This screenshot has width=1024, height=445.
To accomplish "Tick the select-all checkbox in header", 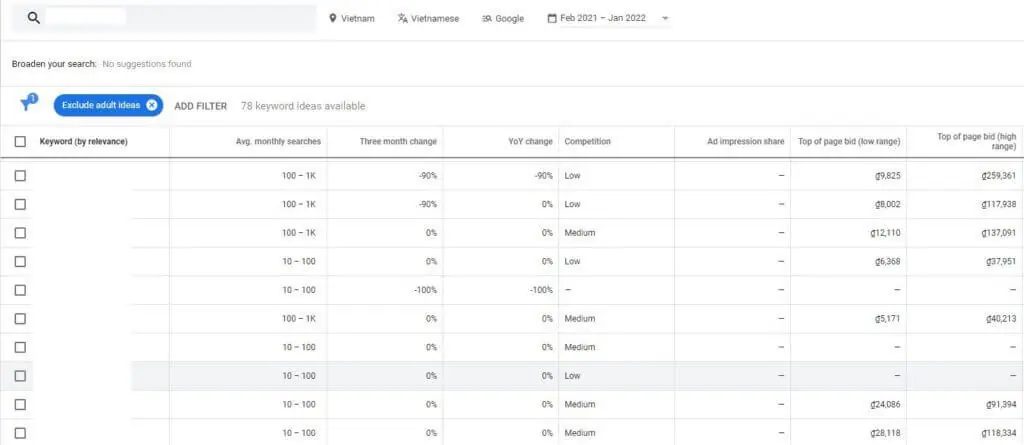I will point(20,142).
